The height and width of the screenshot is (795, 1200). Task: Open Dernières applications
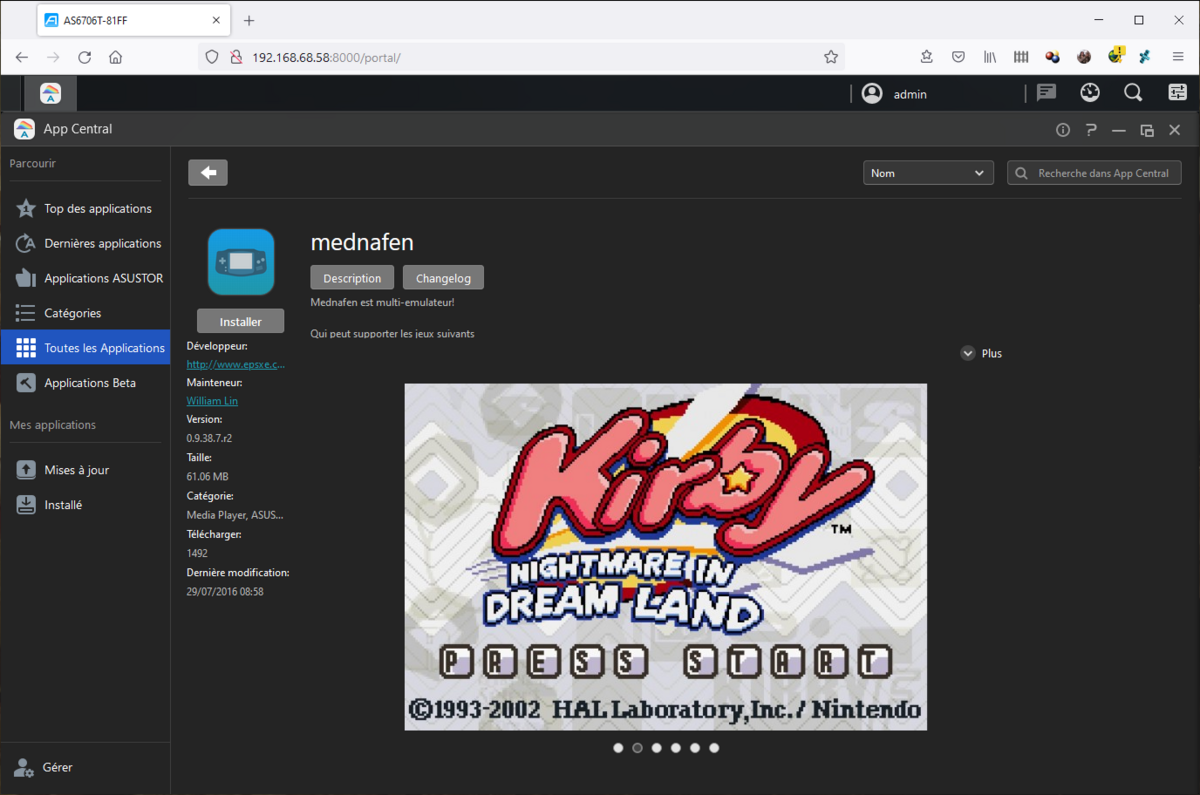[85, 244]
